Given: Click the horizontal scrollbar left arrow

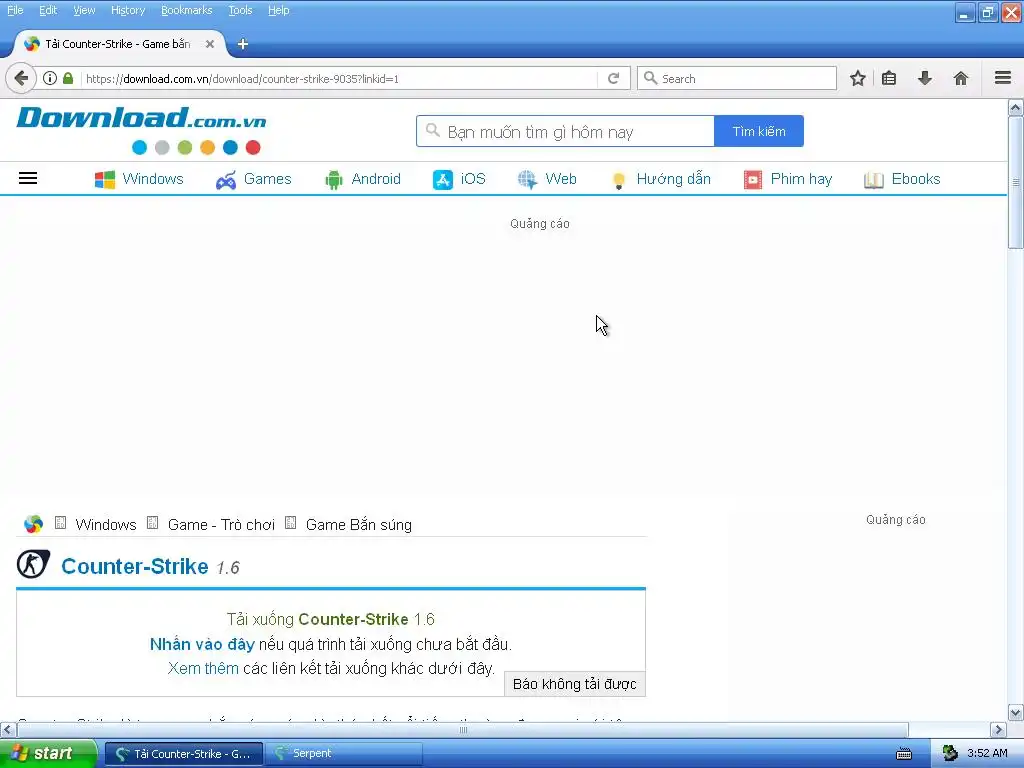Looking at the screenshot, I should (8, 729).
